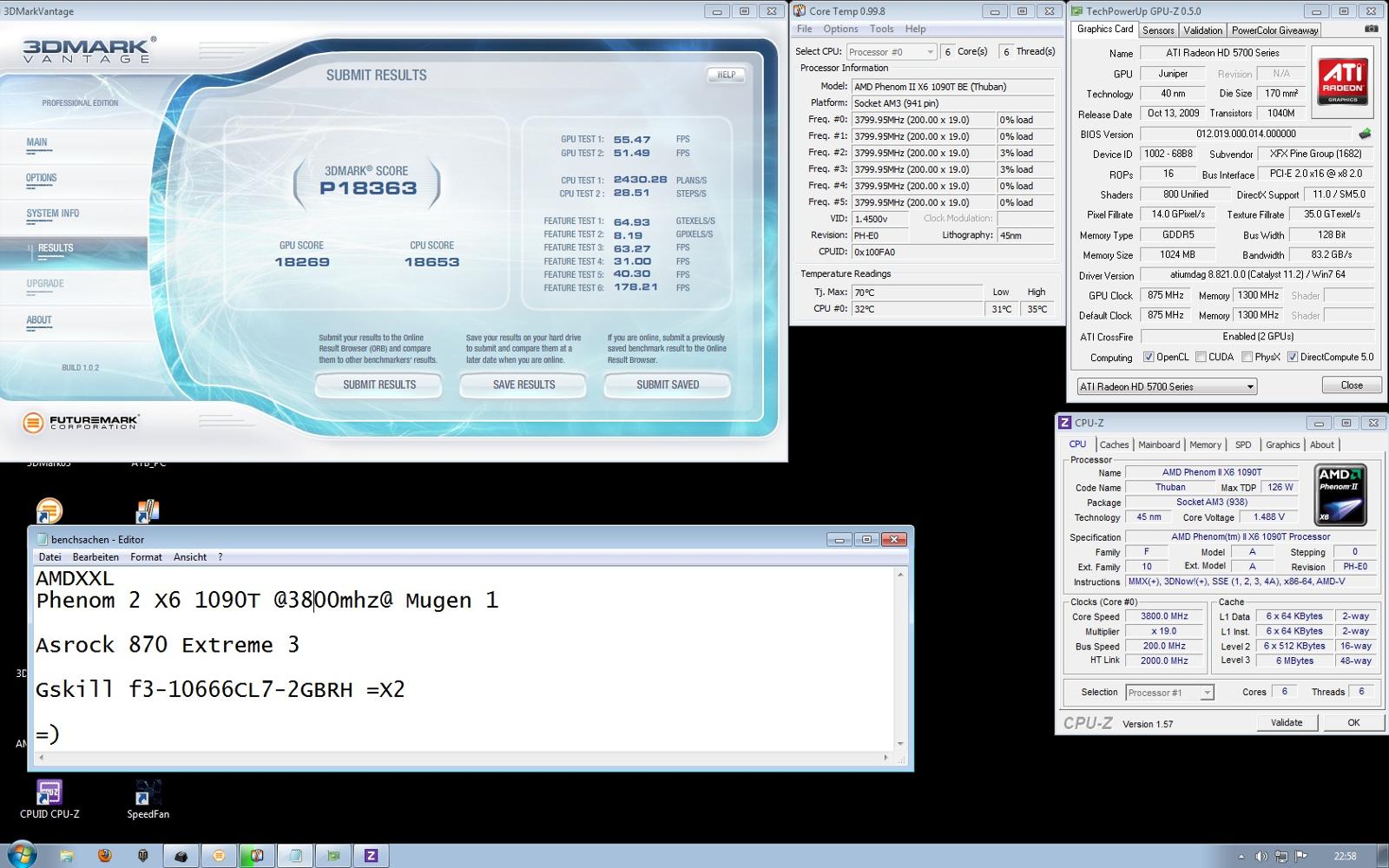Open Windows Explorer folder in taskbar
The height and width of the screenshot is (868, 1389).
67,856
